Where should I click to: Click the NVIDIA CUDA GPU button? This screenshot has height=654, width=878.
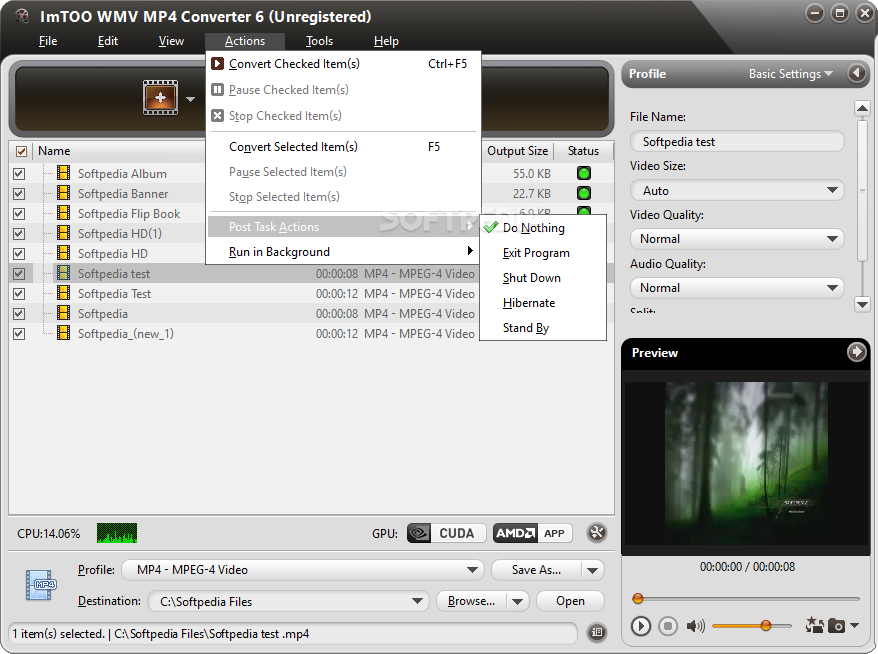(446, 533)
